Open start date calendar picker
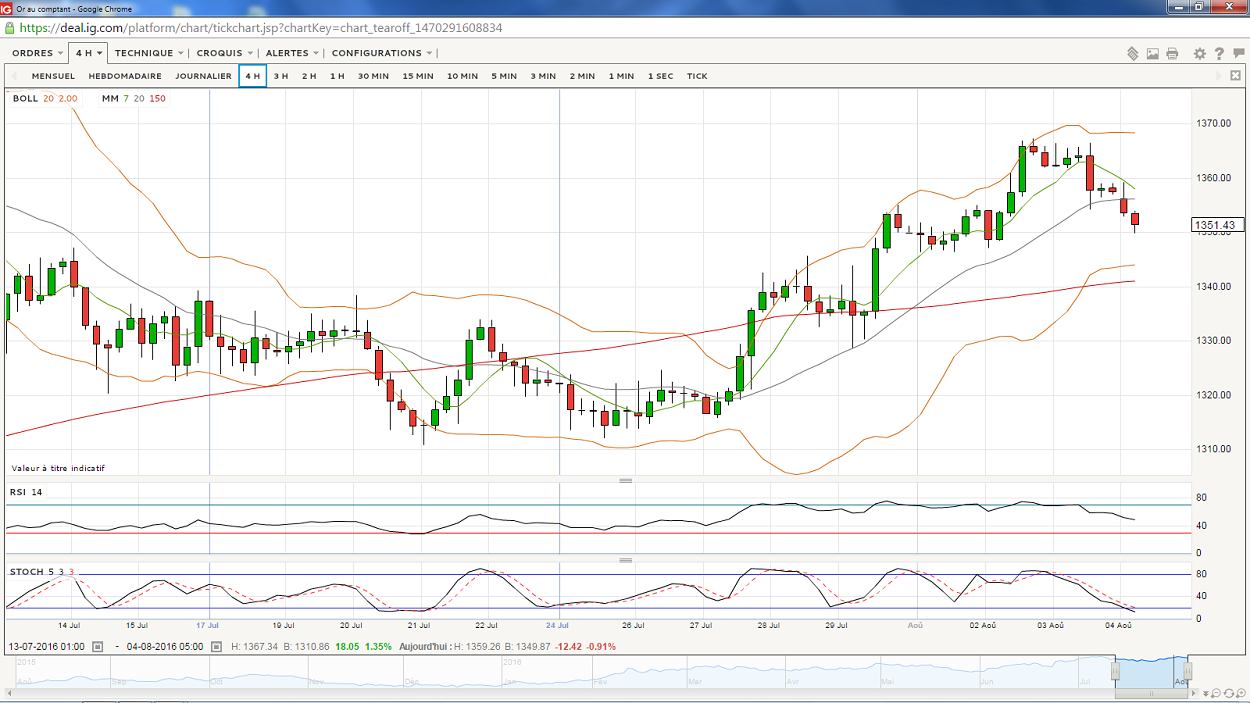 (x=97, y=647)
